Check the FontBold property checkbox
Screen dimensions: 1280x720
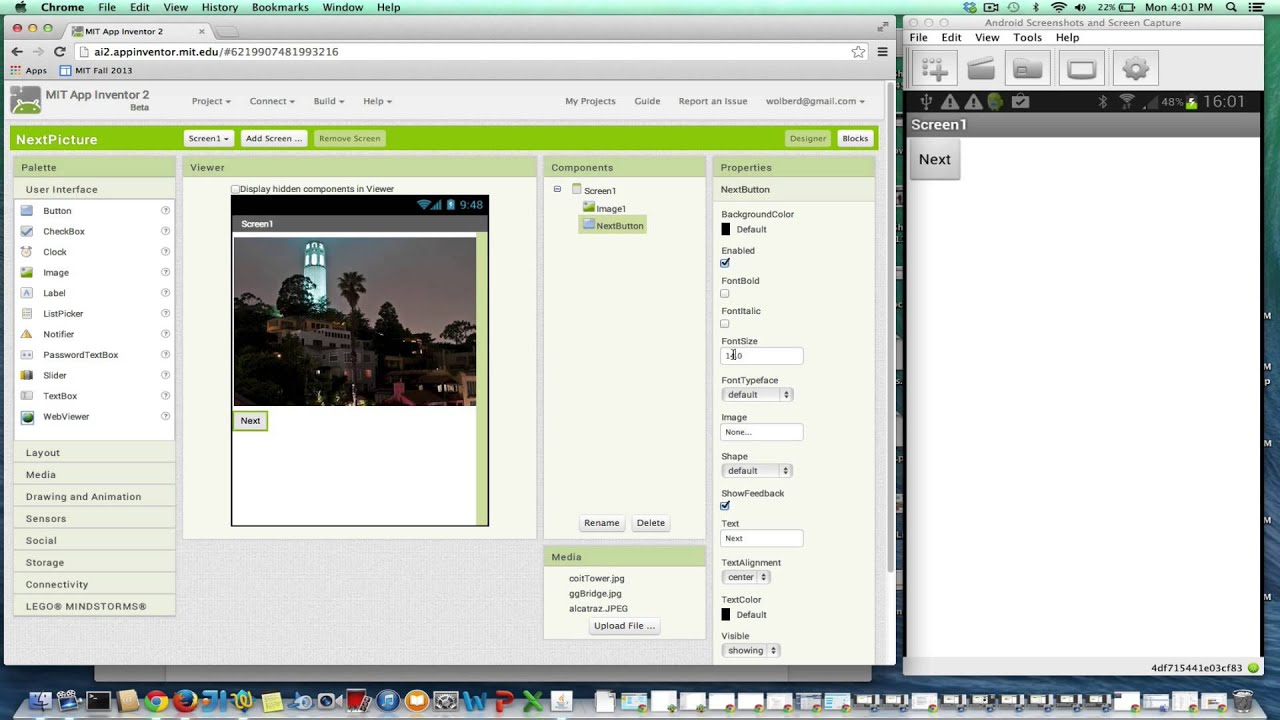(x=725, y=293)
